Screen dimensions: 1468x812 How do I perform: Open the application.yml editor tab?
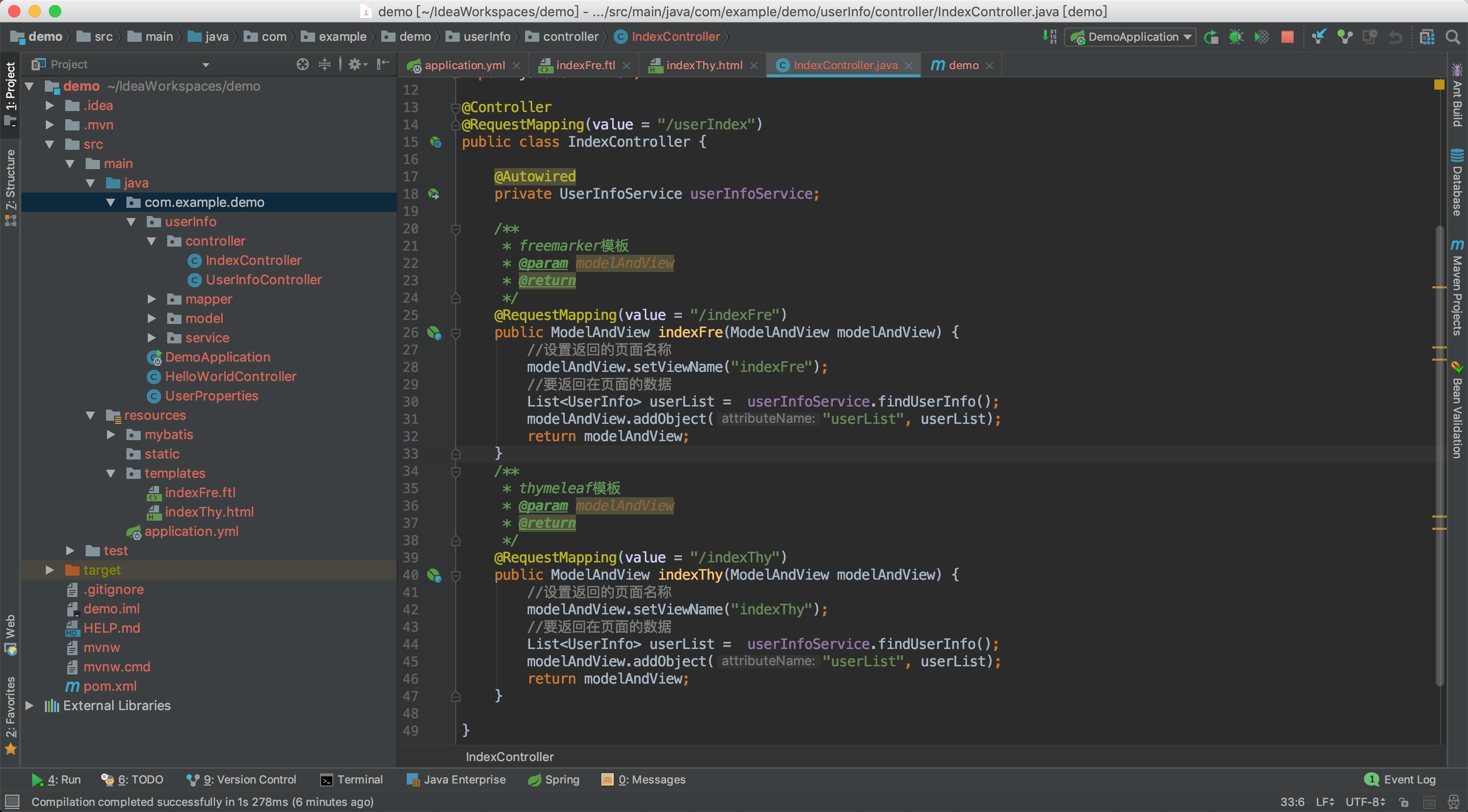coord(464,66)
